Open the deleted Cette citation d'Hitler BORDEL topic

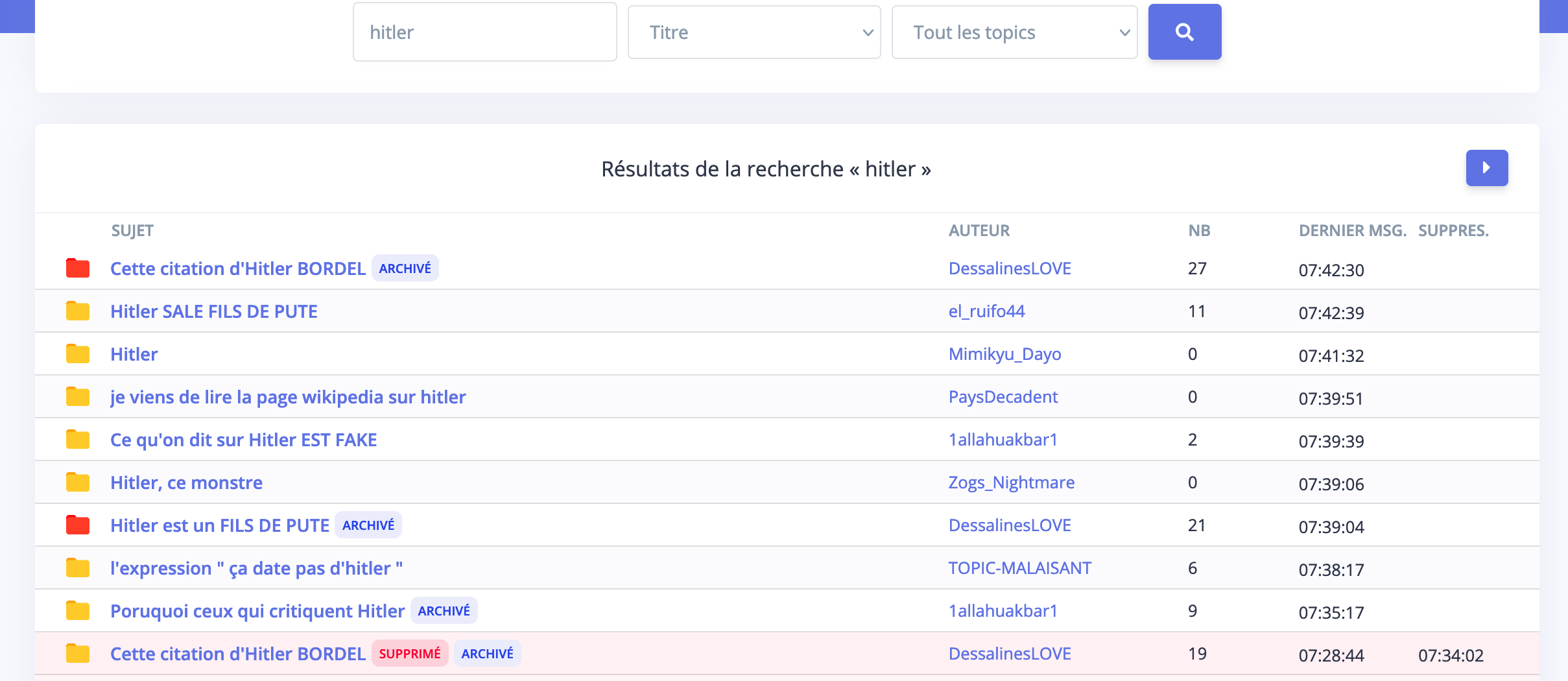(238, 654)
